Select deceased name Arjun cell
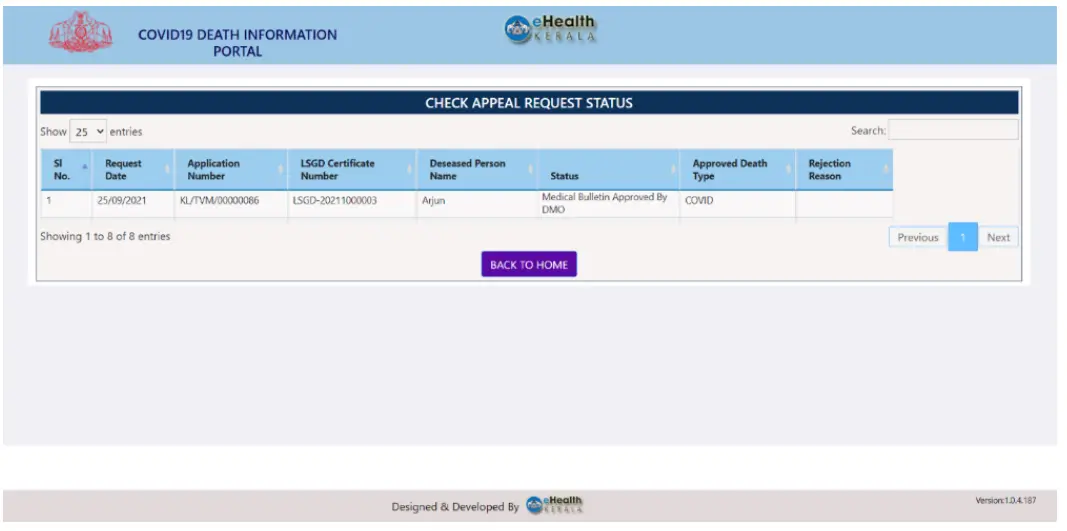 click(476, 204)
